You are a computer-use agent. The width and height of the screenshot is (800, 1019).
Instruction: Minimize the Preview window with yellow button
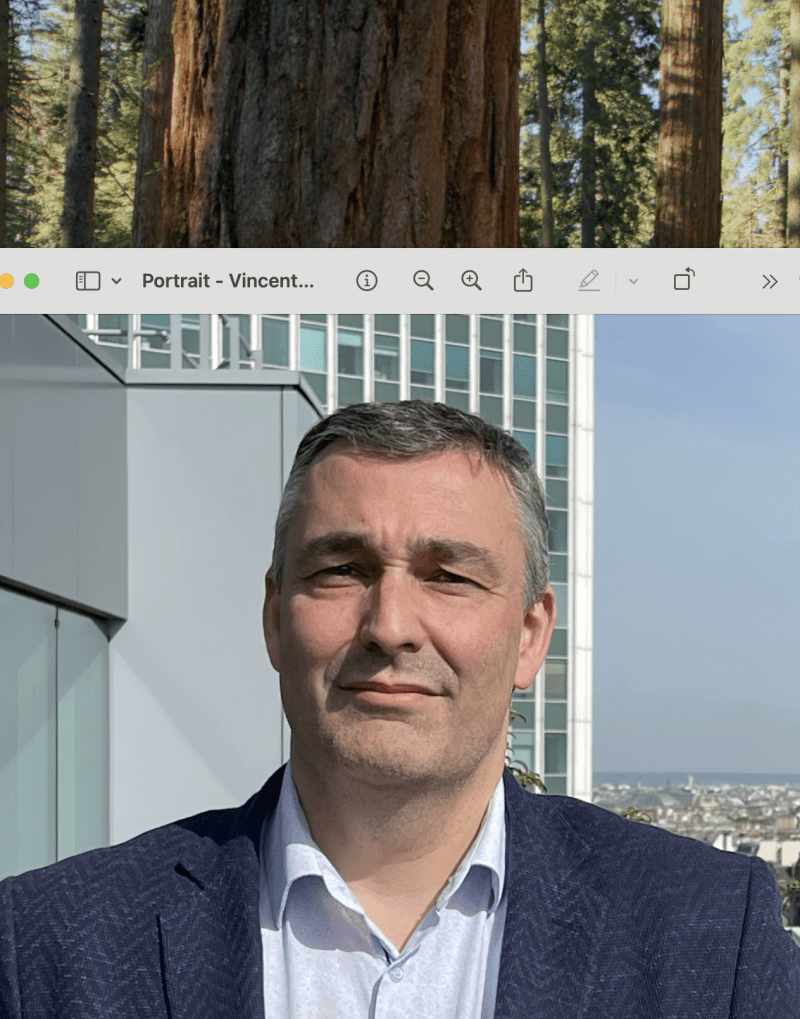(6, 281)
